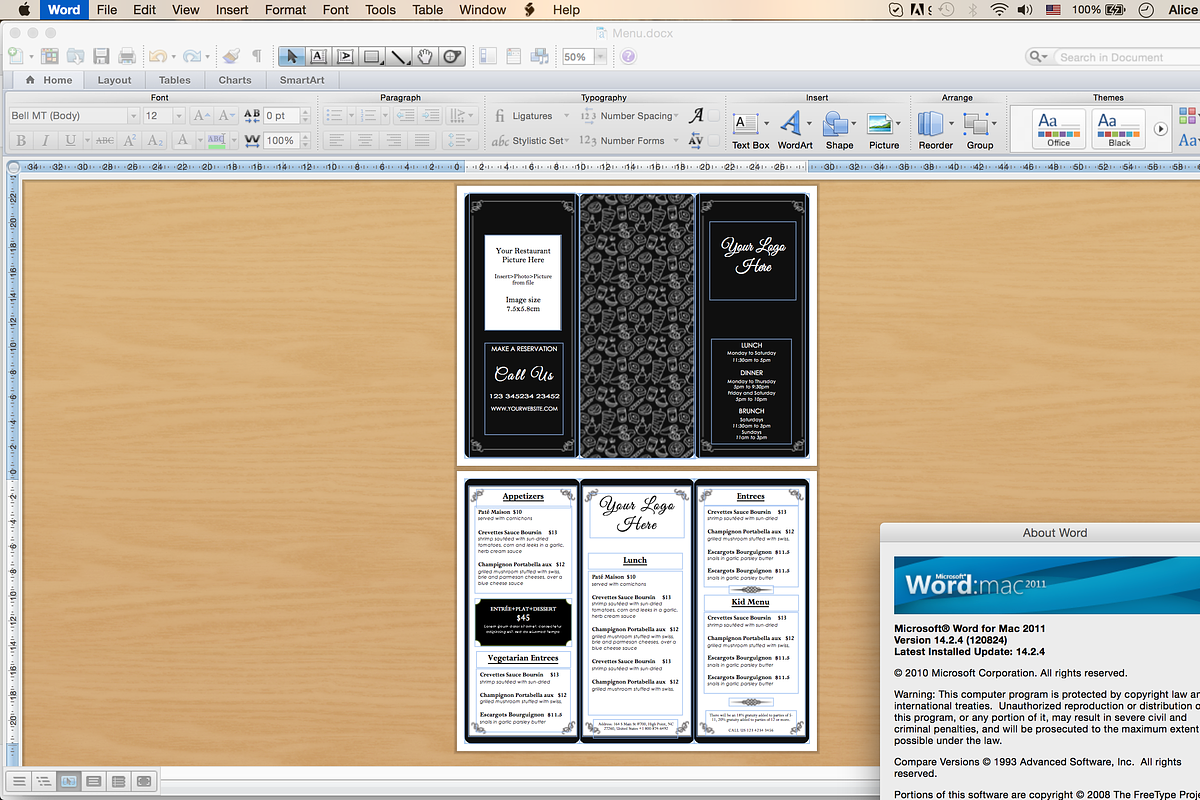Switch to Outline view button

(x=44, y=781)
